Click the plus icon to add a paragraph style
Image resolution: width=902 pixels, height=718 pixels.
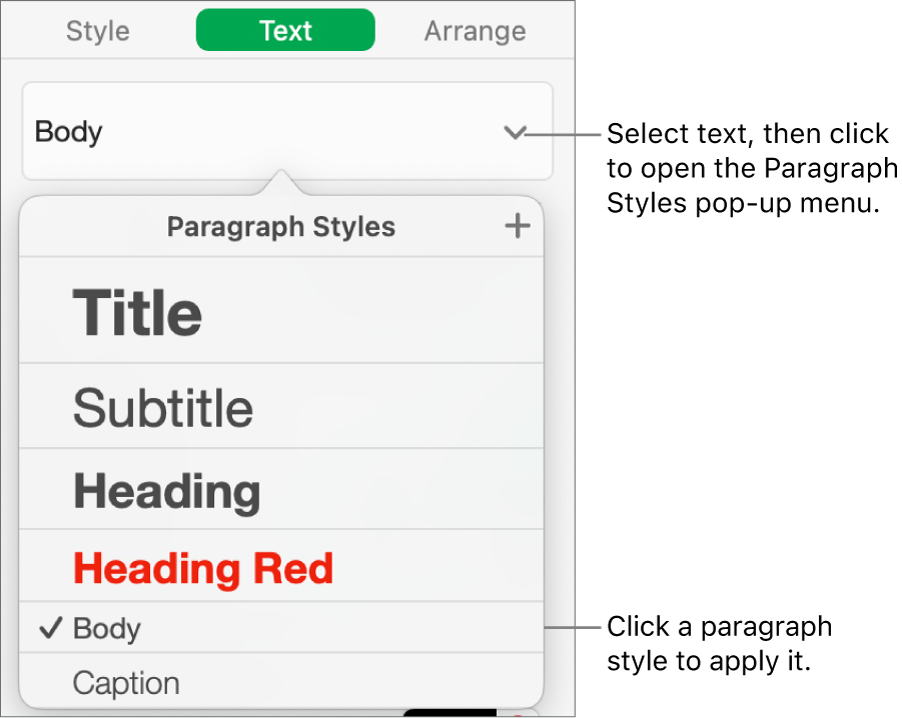point(517,227)
